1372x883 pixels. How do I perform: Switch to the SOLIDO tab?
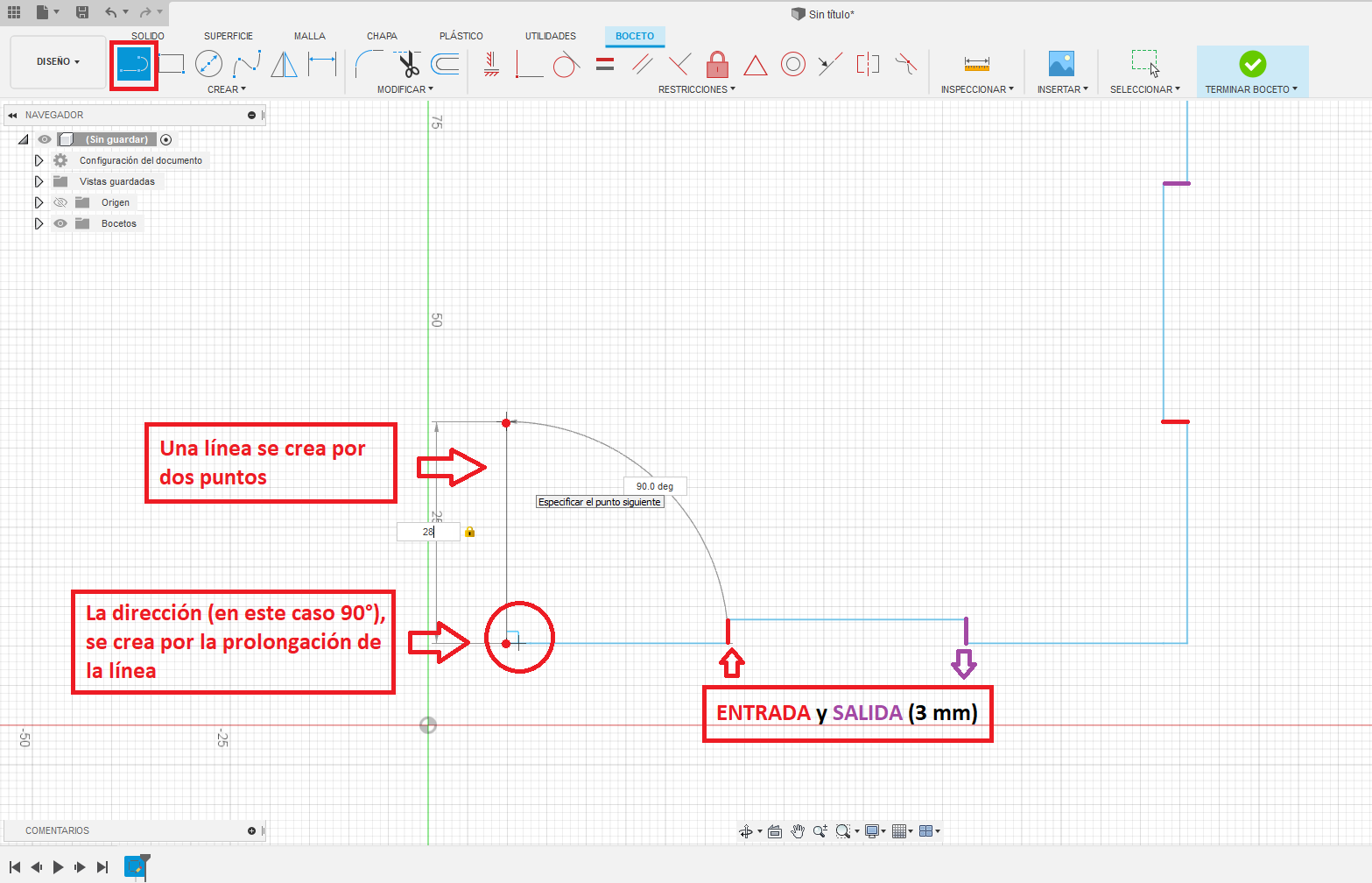coord(148,36)
